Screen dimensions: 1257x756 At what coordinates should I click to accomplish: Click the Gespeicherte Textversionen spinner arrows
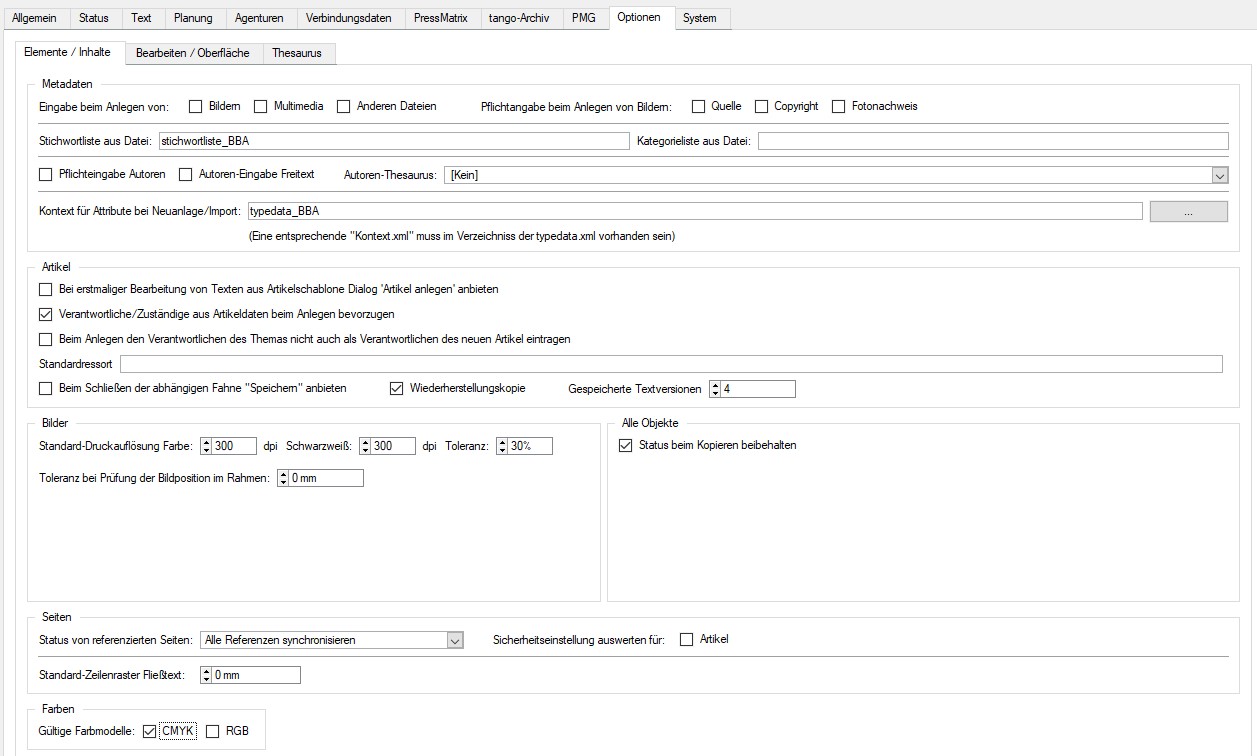point(715,389)
